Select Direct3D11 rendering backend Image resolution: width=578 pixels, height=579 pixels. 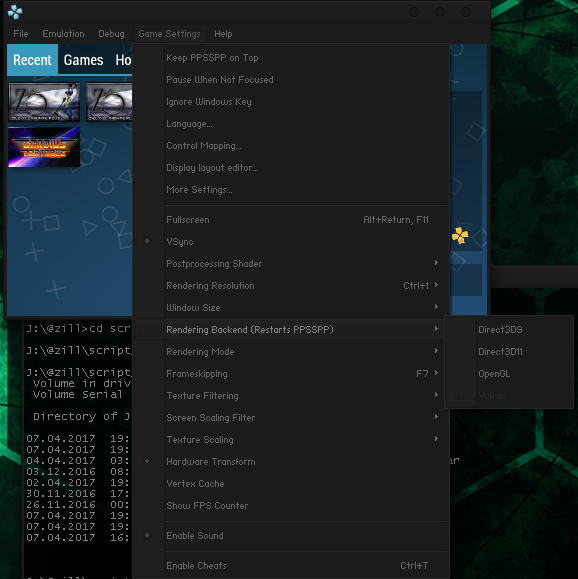pos(509,352)
